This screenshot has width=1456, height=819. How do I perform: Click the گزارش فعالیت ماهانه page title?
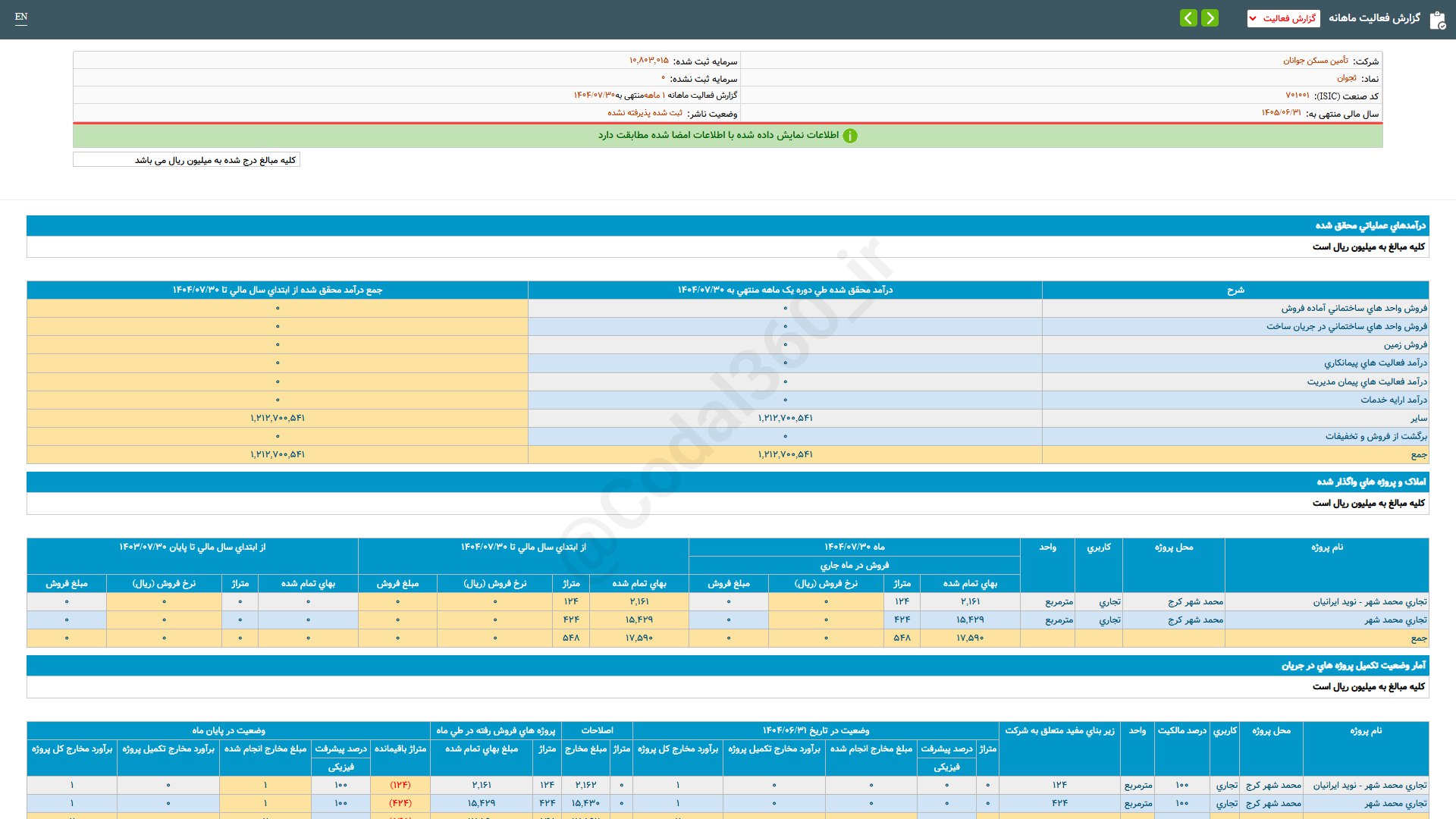point(1374,18)
